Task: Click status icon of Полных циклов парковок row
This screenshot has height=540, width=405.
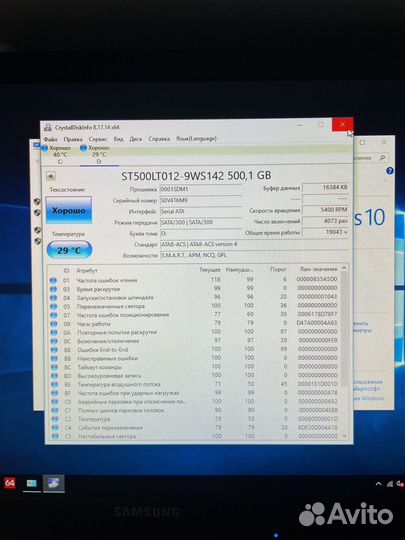Action: pos(55,411)
